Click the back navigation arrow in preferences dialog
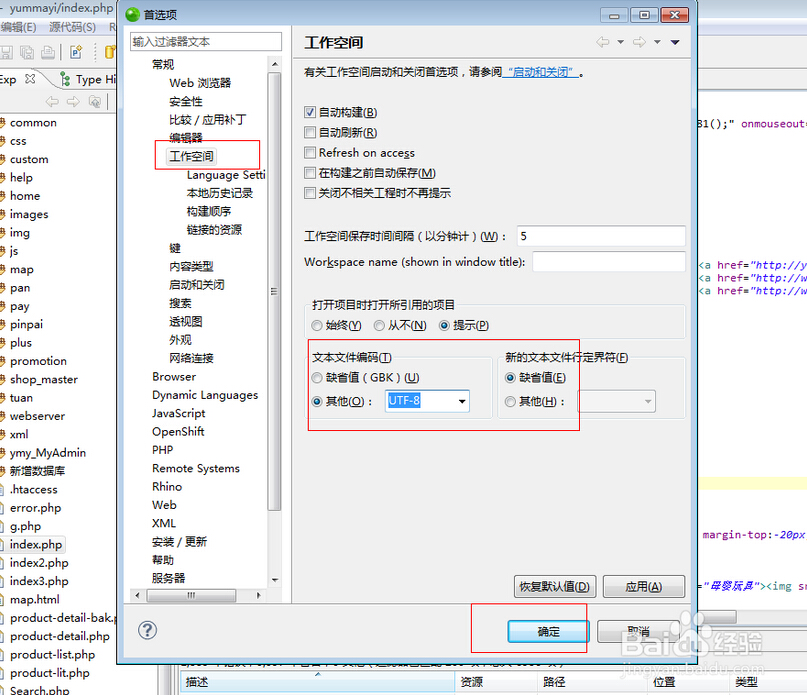 (x=604, y=42)
